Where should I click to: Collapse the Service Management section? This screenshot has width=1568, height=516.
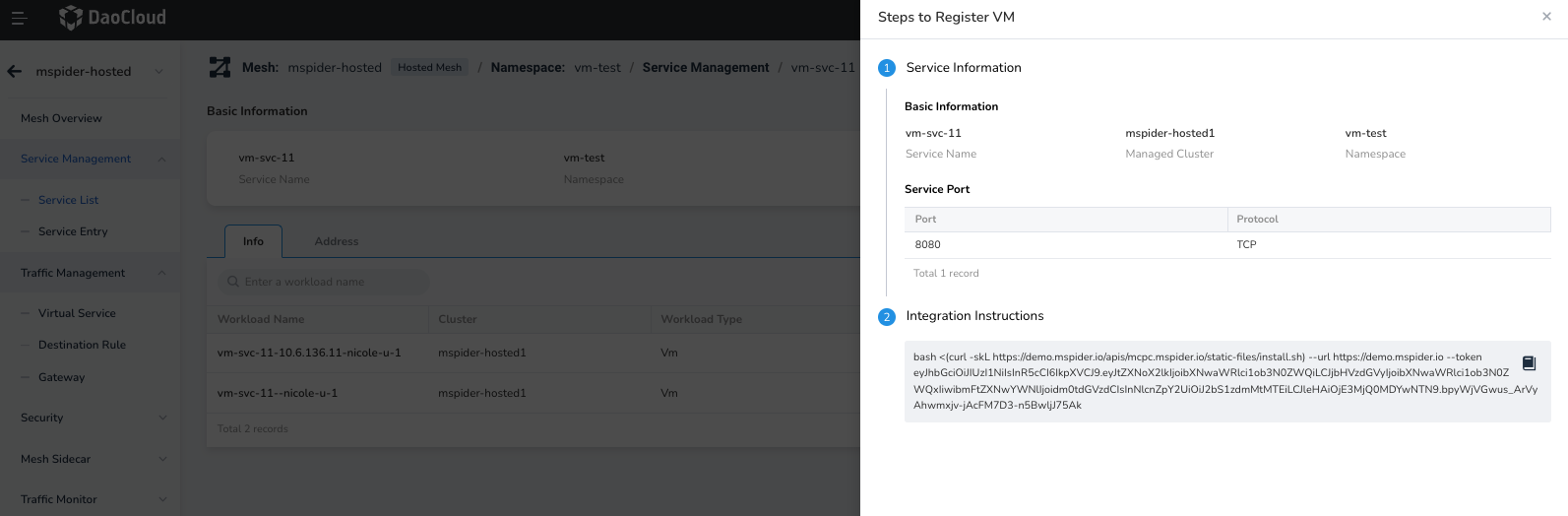pos(161,159)
